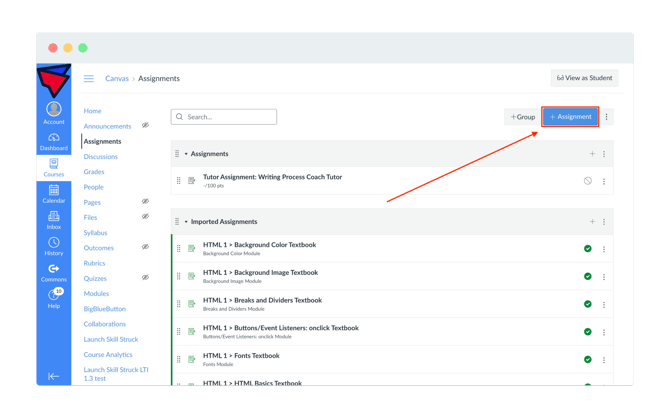670x418 pixels.
Task: Open the Commons icon in blue sidebar
Action: [x=54, y=268]
